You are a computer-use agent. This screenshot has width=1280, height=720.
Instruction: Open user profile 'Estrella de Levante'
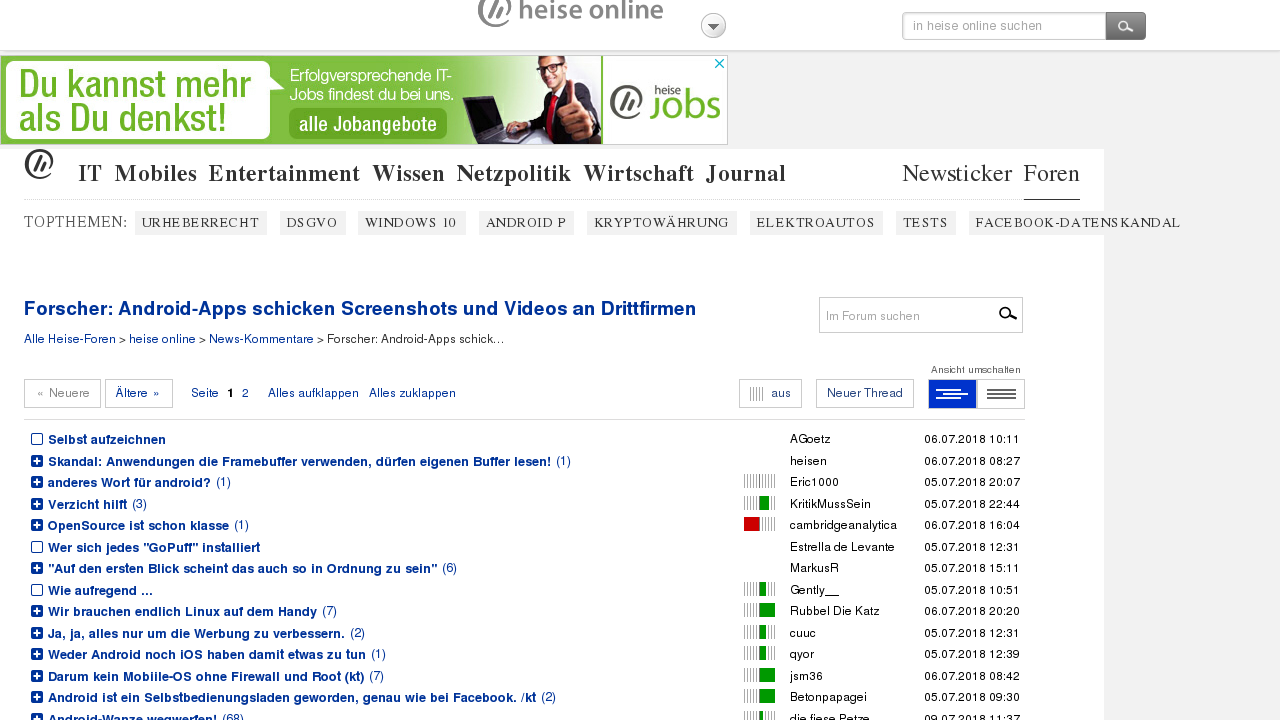tap(842, 547)
